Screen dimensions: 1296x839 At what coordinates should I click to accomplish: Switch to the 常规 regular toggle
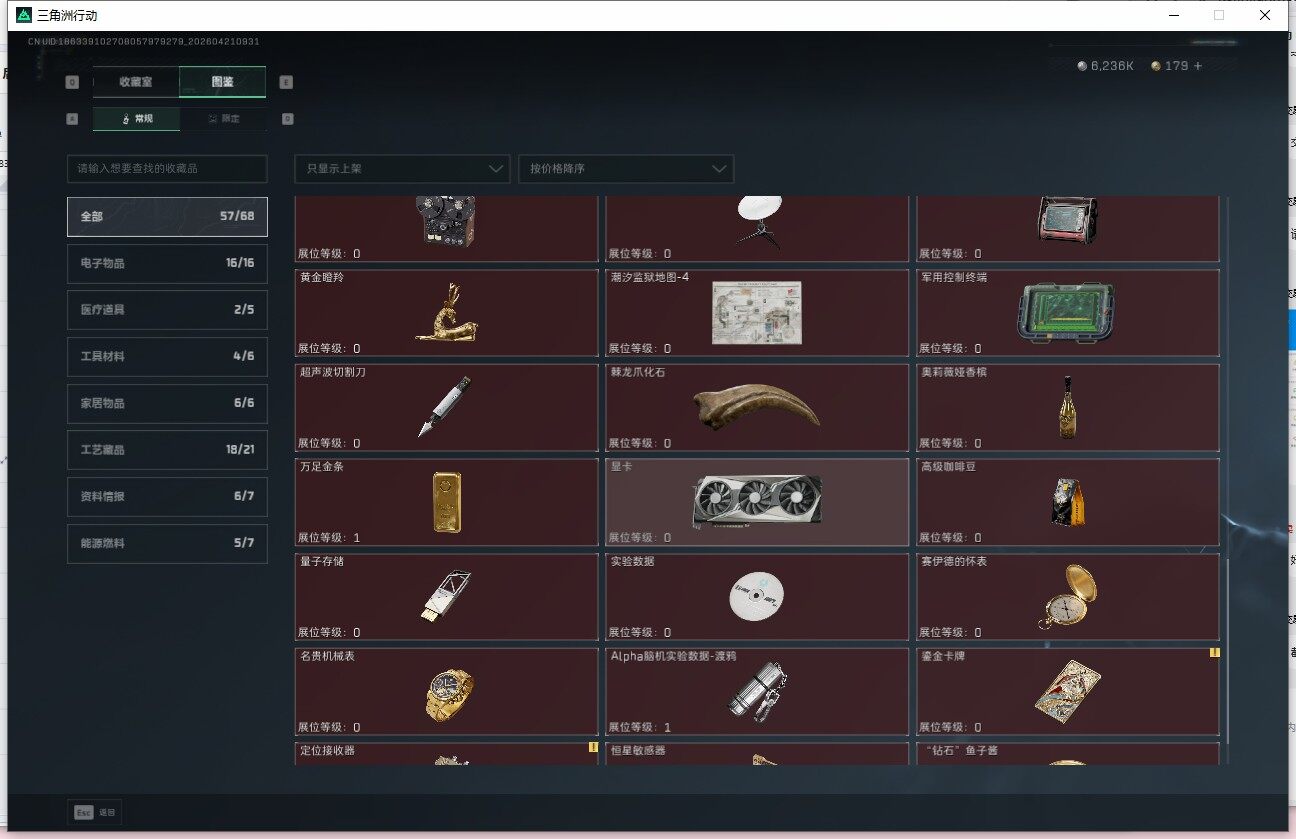point(137,119)
